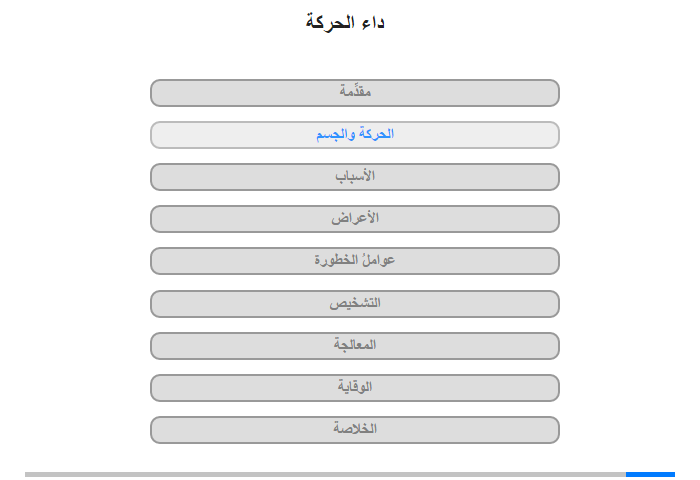The image size is (700, 480).
Task: Open the المعالجة section
Action: coord(355,346)
